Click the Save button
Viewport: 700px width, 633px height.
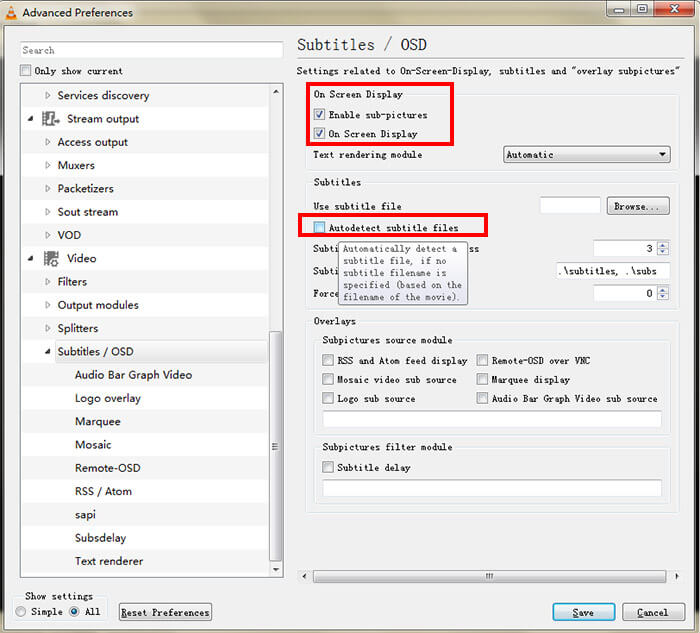583,612
